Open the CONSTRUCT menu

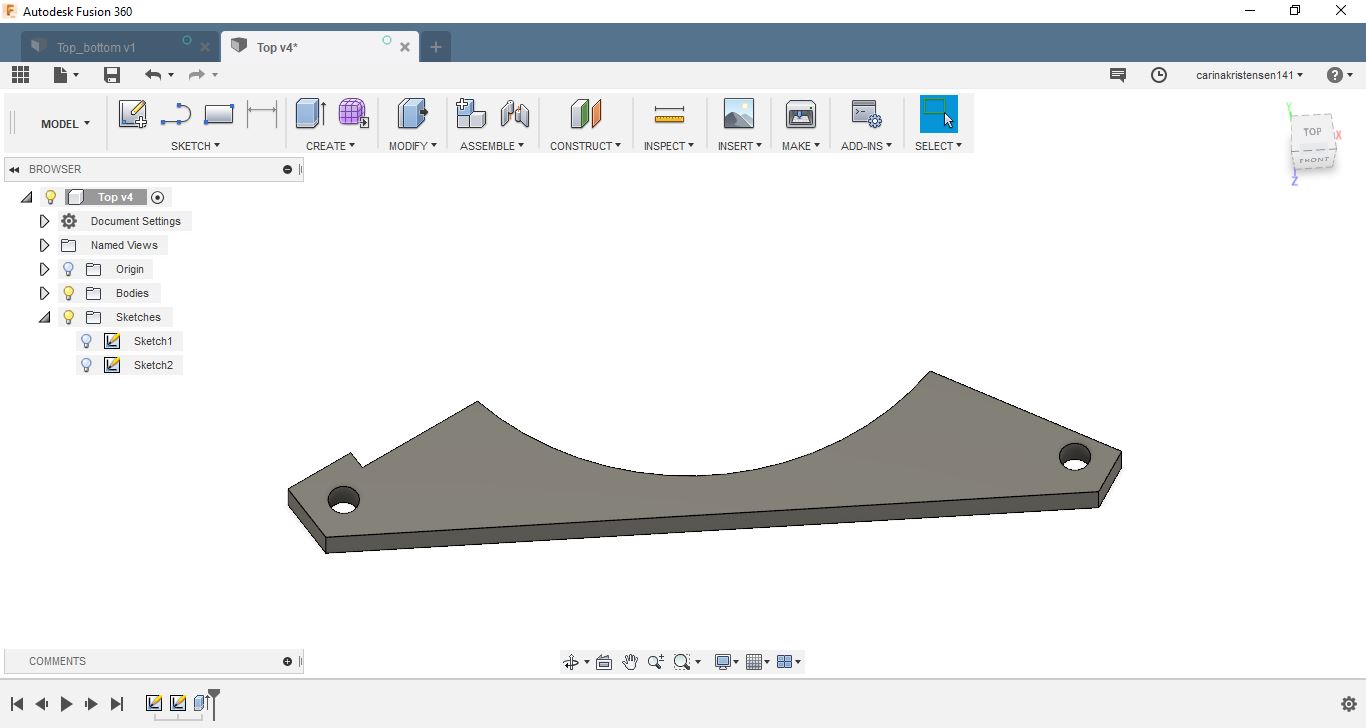(x=585, y=146)
